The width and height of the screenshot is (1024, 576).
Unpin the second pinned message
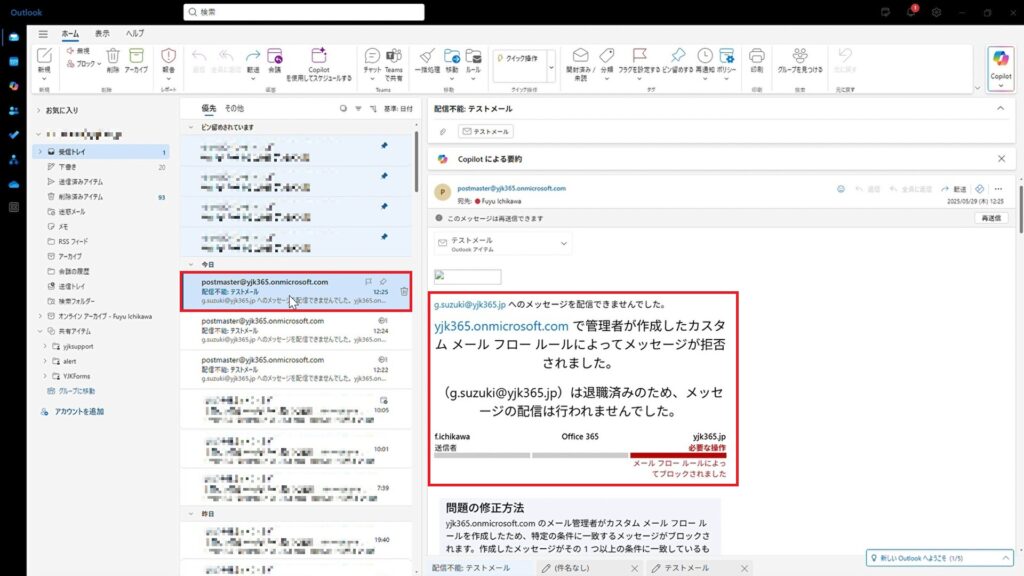(x=384, y=176)
